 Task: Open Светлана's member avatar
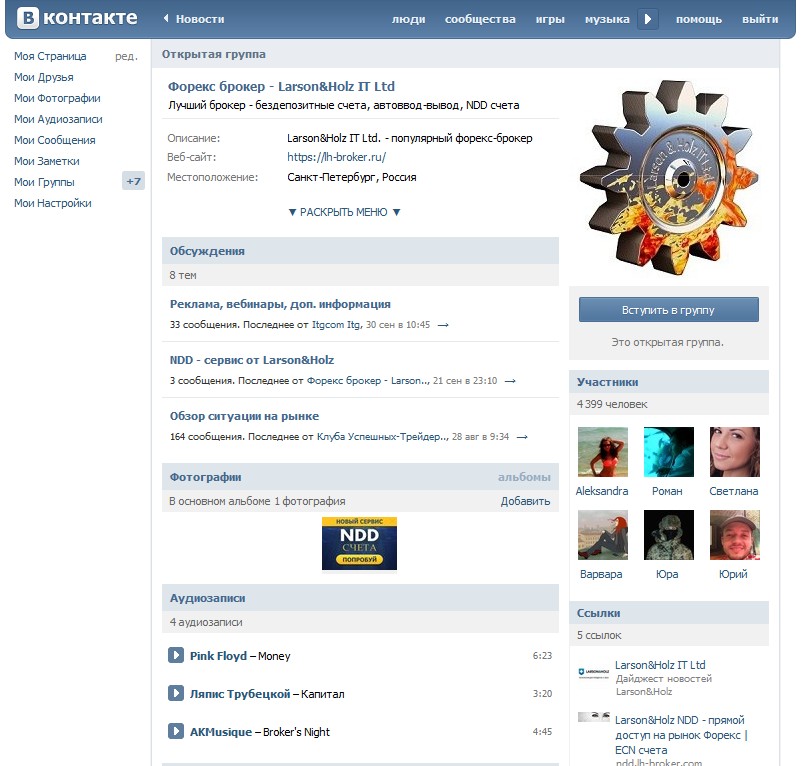tap(735, 452)
